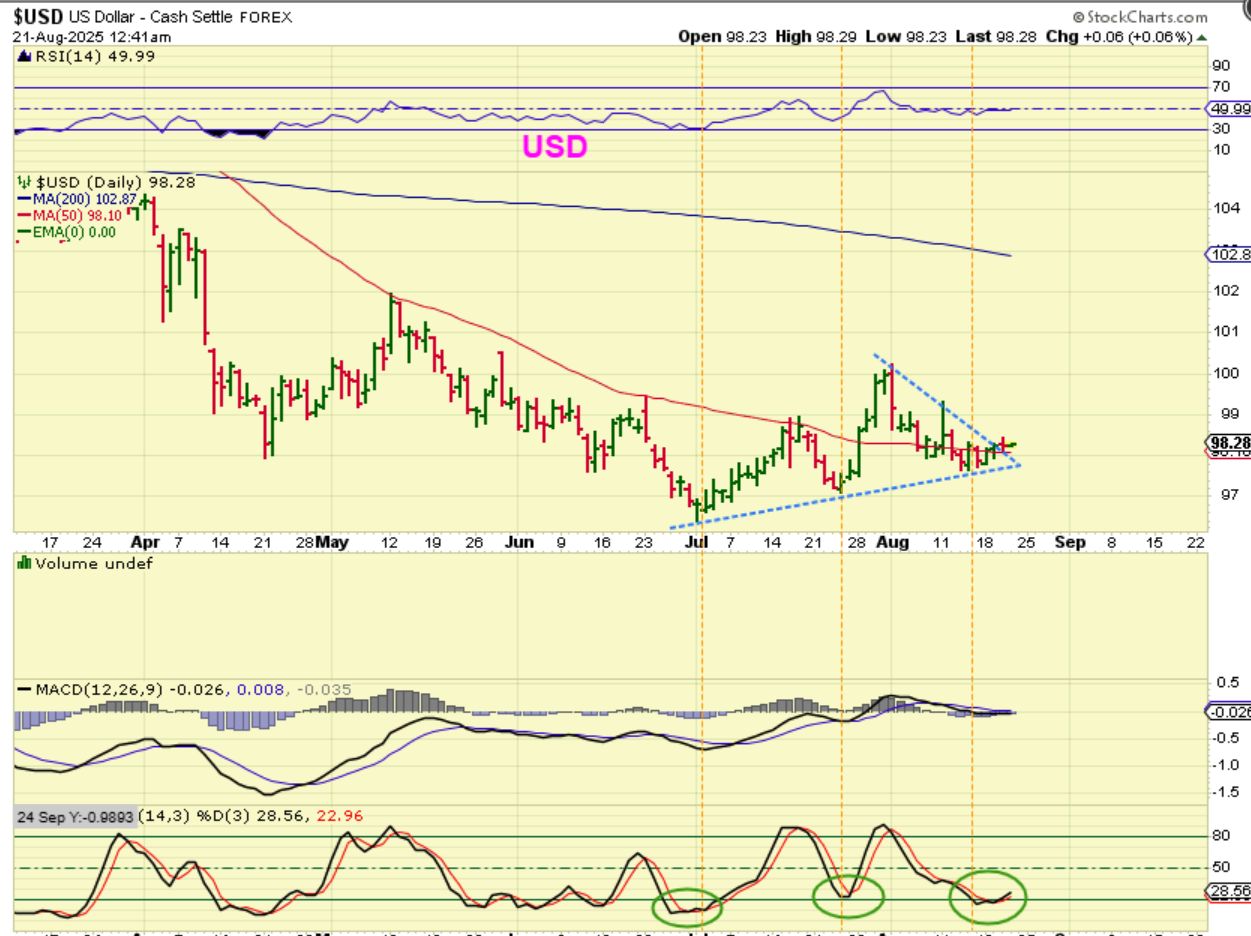The width and height of the screenshot is (1251, 936).
Task: Click the Volume undef panel icon
Action: 21,564
